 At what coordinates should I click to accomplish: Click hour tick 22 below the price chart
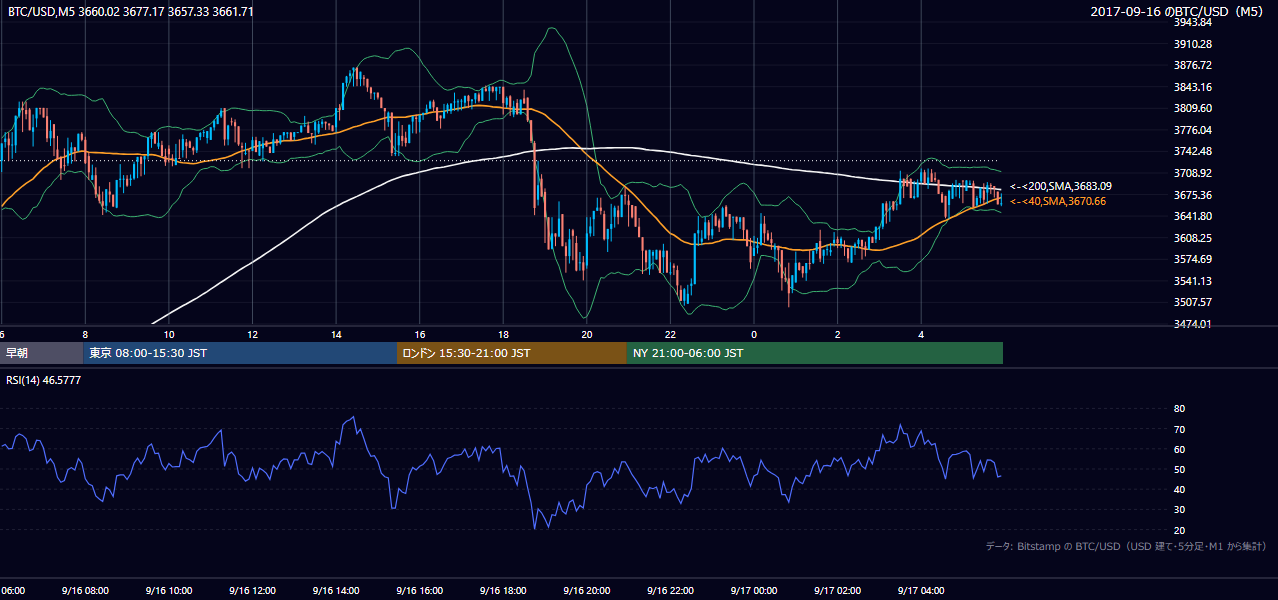point(671,334)
